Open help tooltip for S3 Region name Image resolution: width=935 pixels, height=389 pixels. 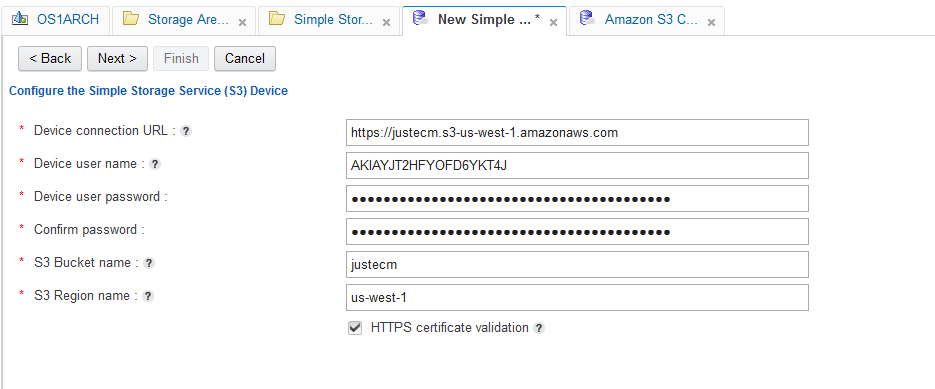[148, 296]
